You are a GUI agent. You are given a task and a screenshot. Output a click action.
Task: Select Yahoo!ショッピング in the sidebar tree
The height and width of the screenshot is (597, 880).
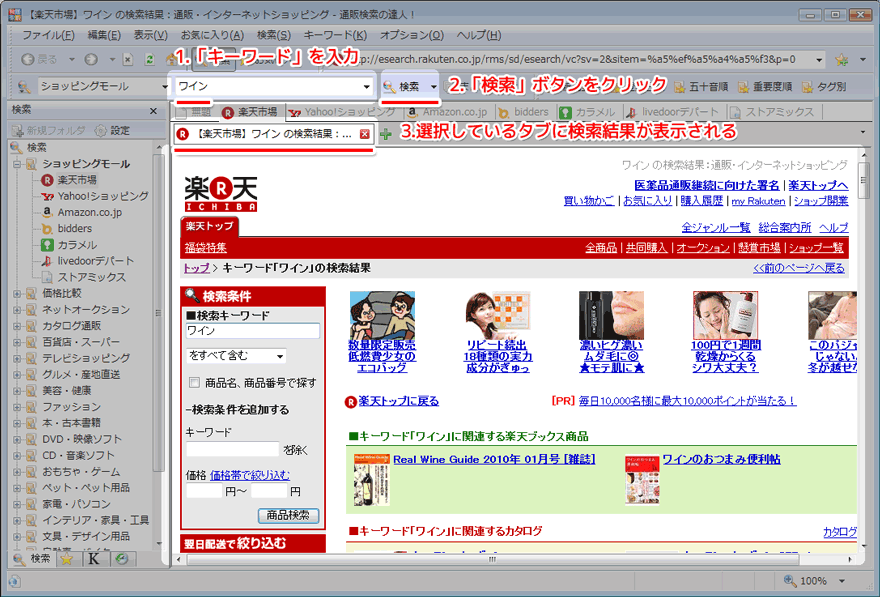(x=103, y=196)
